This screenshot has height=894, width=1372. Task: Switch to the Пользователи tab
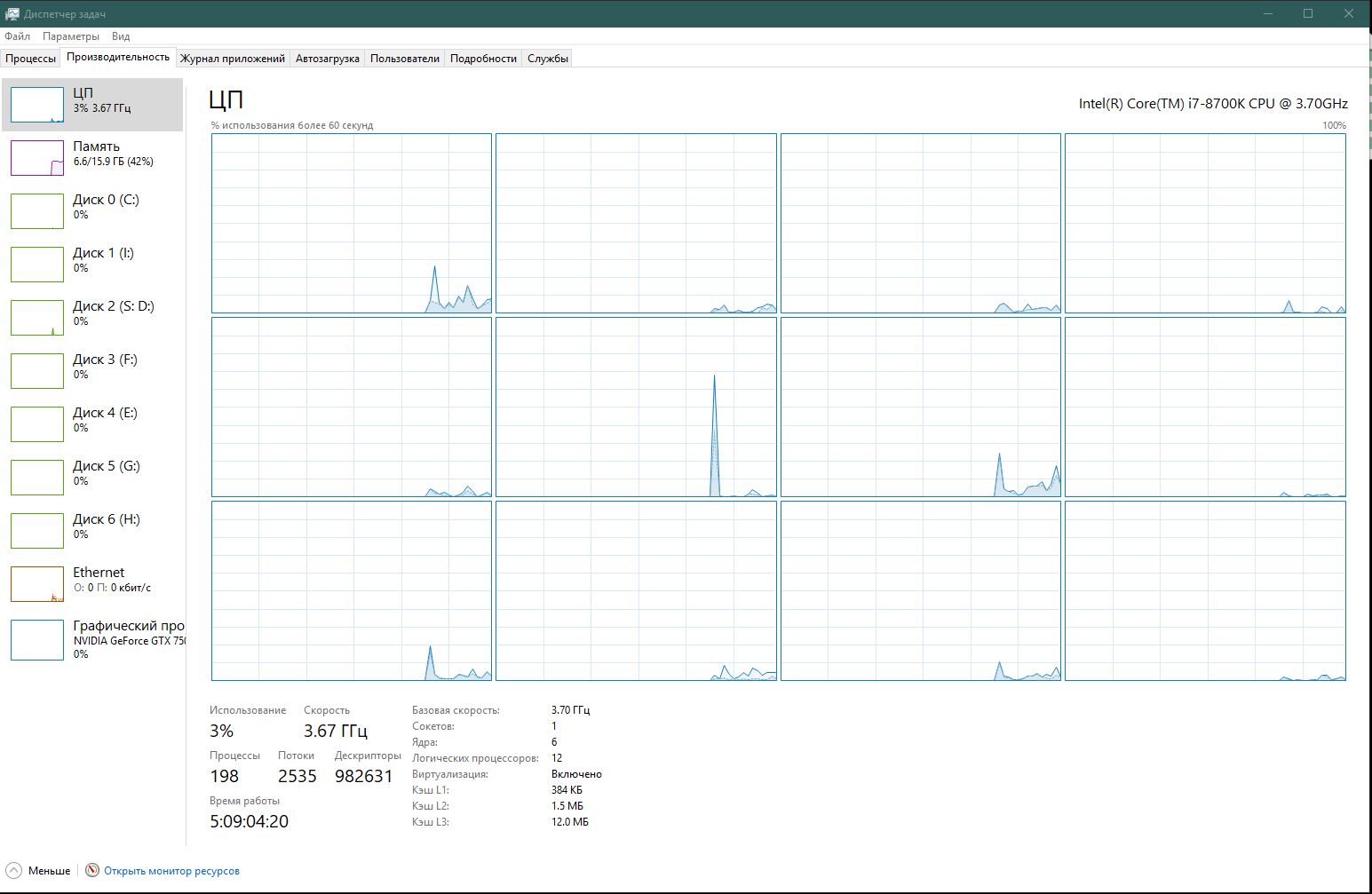pyautogui.click(x=404, y=59)
